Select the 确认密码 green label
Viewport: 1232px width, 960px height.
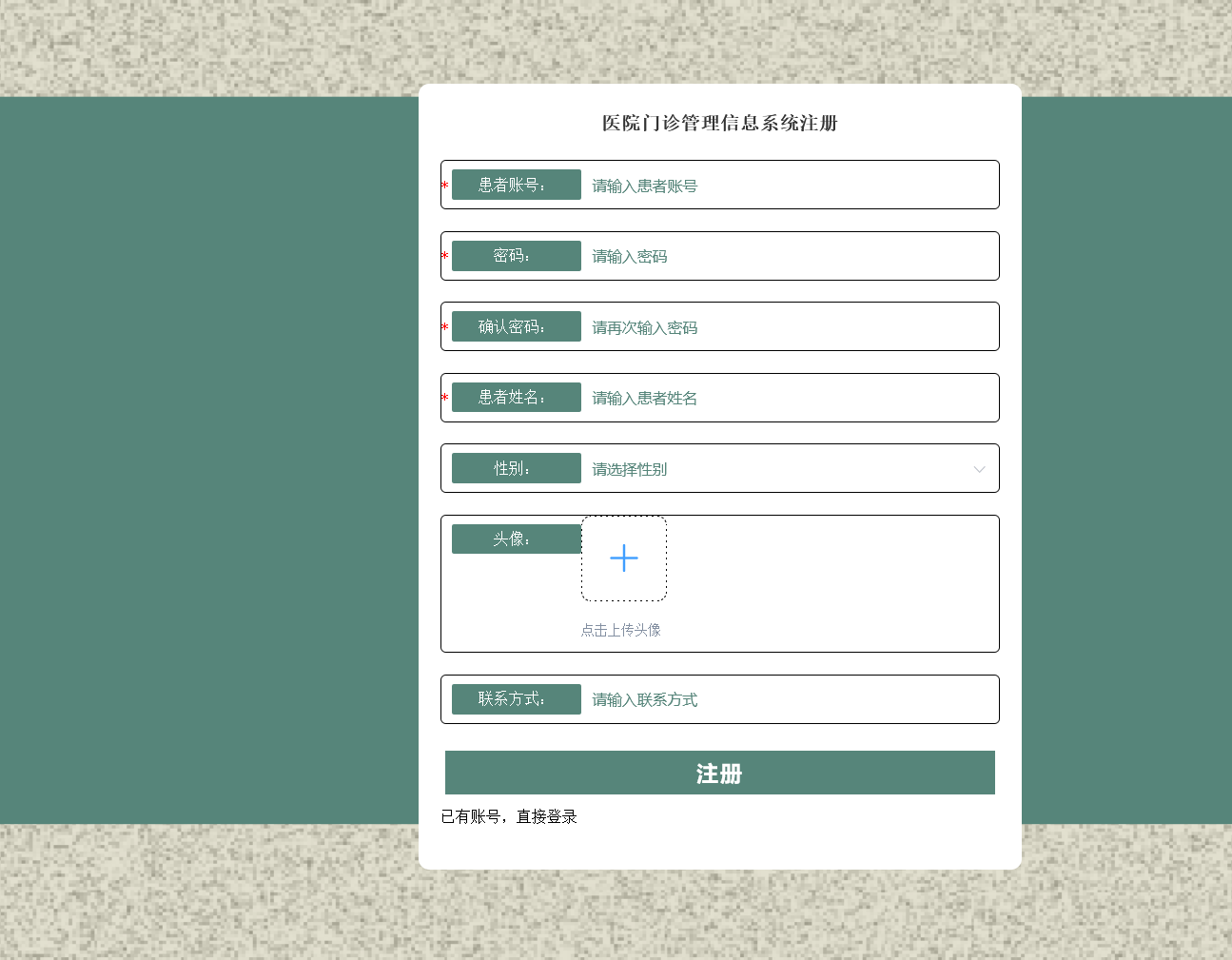(x=516, y=326)
